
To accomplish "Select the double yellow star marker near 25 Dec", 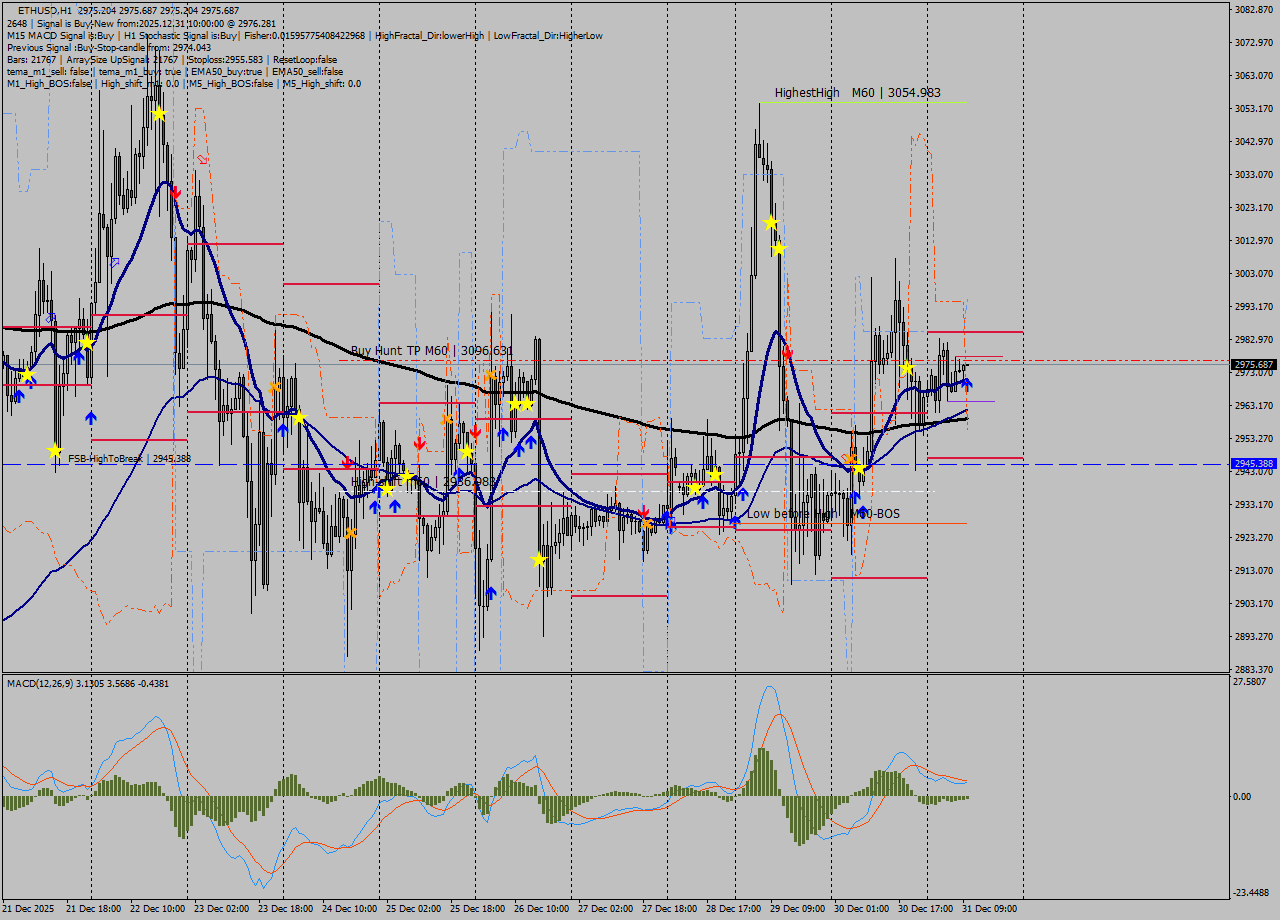I will 521,405.
